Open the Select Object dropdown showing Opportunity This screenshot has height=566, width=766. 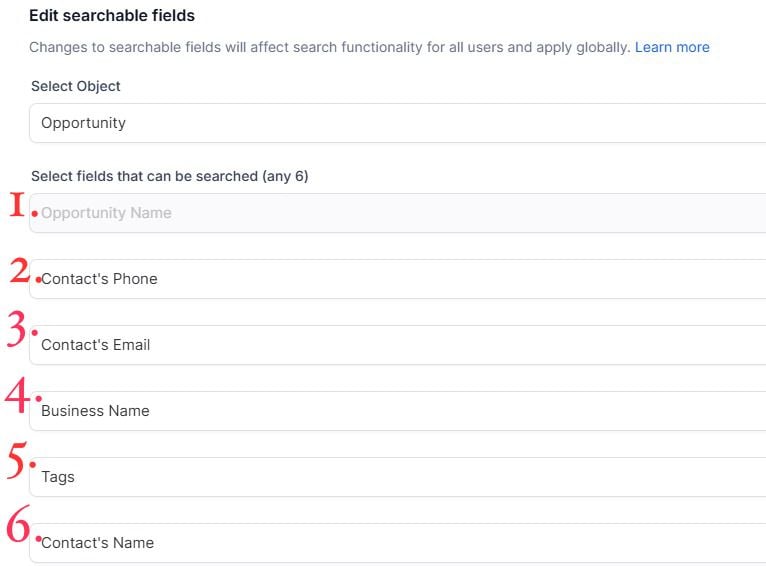click(x=400, y=123)
